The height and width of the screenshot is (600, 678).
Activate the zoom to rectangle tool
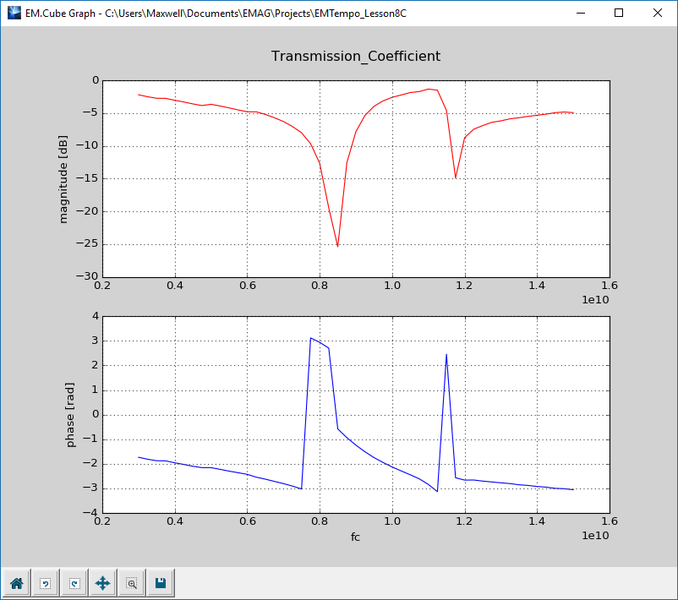point(132,584)
